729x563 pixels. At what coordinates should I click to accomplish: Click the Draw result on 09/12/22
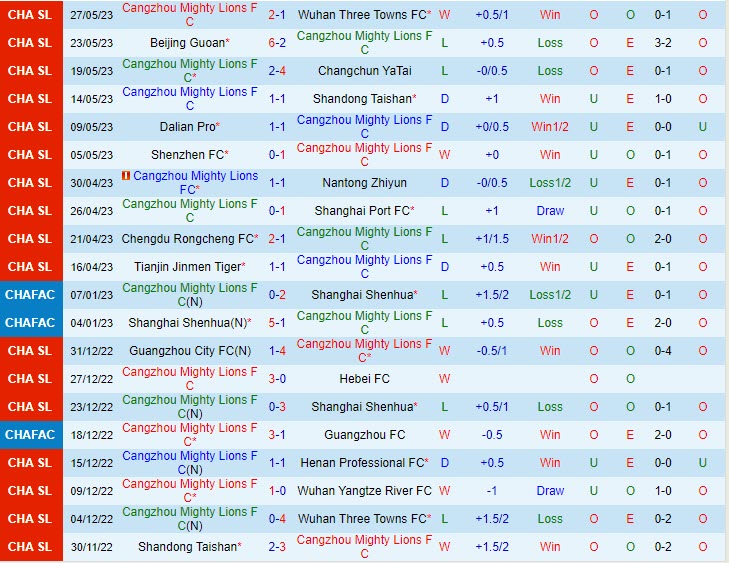point(550,490)
